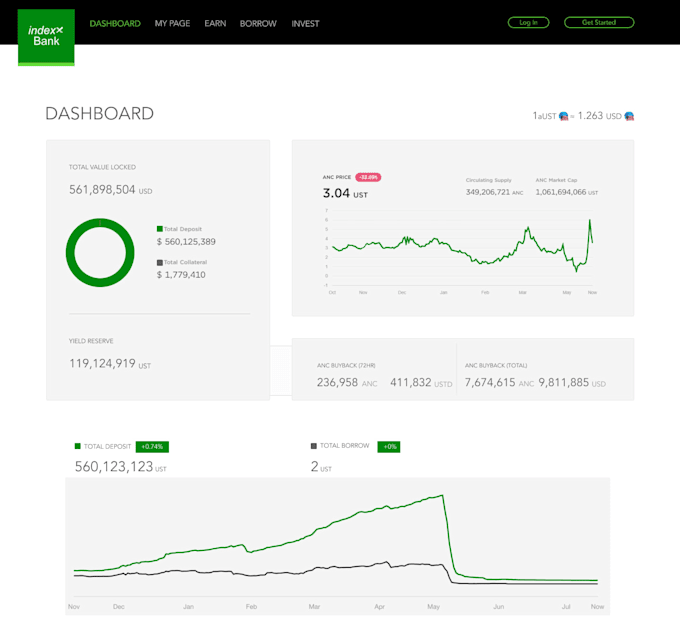Click the Apr label on deposit chart axis
The height and width of the screenshot is (630, 680).
(379, 607)
